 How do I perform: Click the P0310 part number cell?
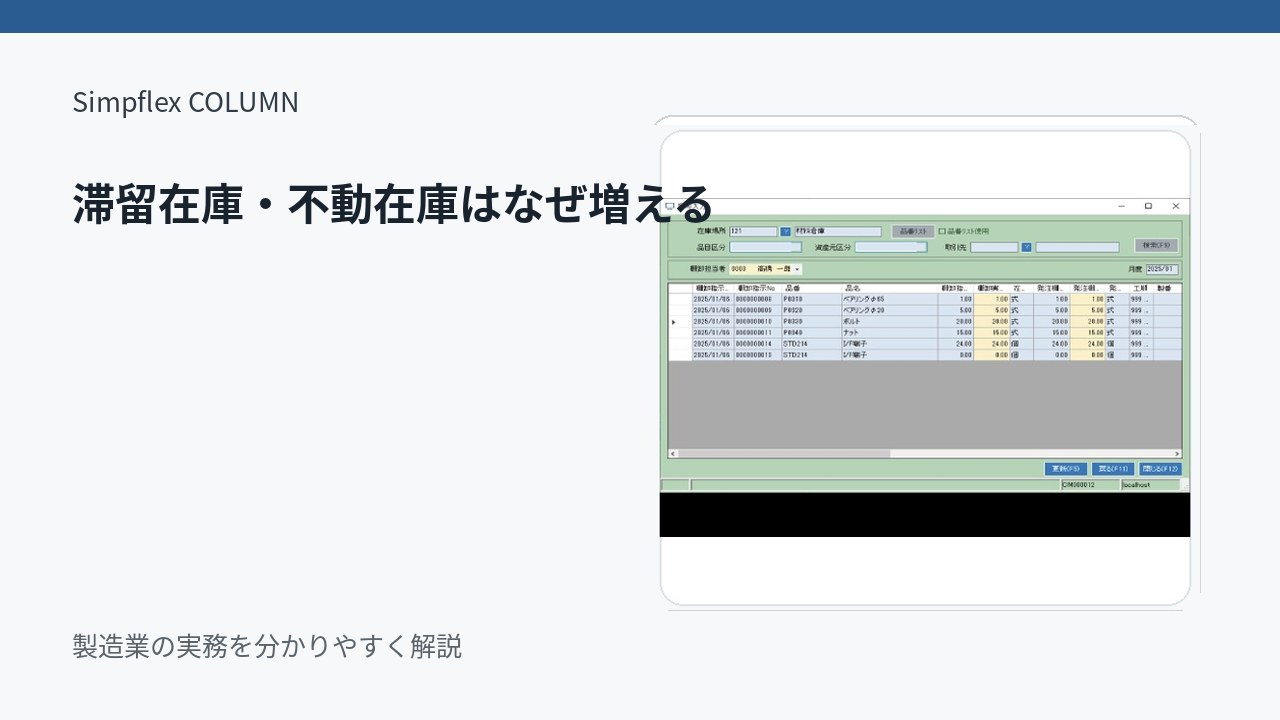point(811,299)
